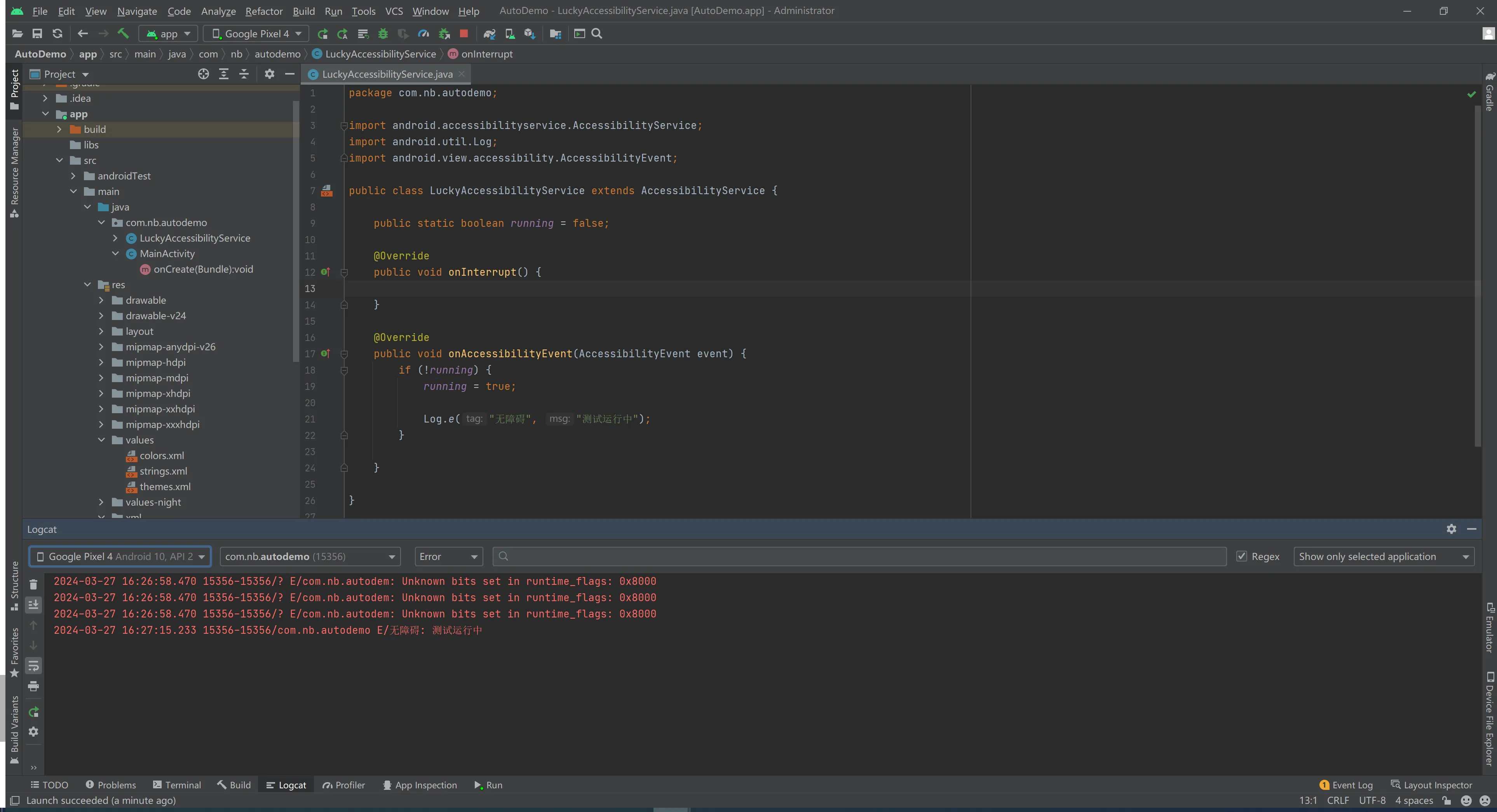Open the Project view selector dropdown
The height and width of the screenshot is (812, 1497).
click(x=59, y=74)
